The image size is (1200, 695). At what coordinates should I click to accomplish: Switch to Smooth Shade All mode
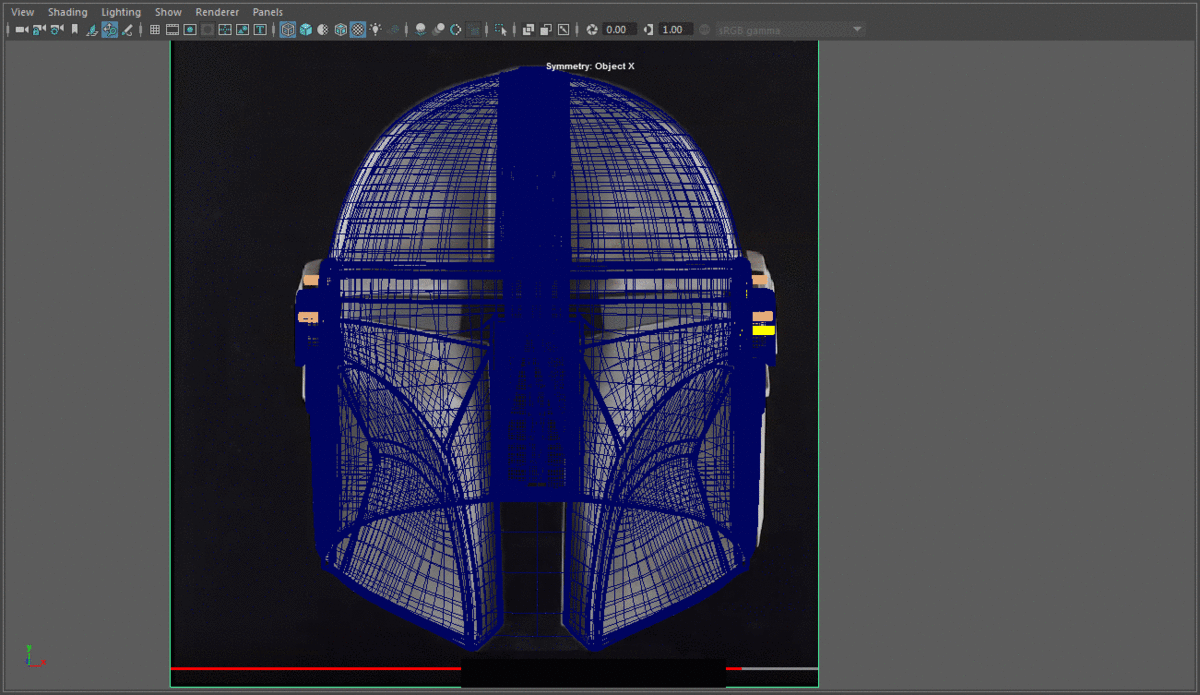(x=305, y=30)
